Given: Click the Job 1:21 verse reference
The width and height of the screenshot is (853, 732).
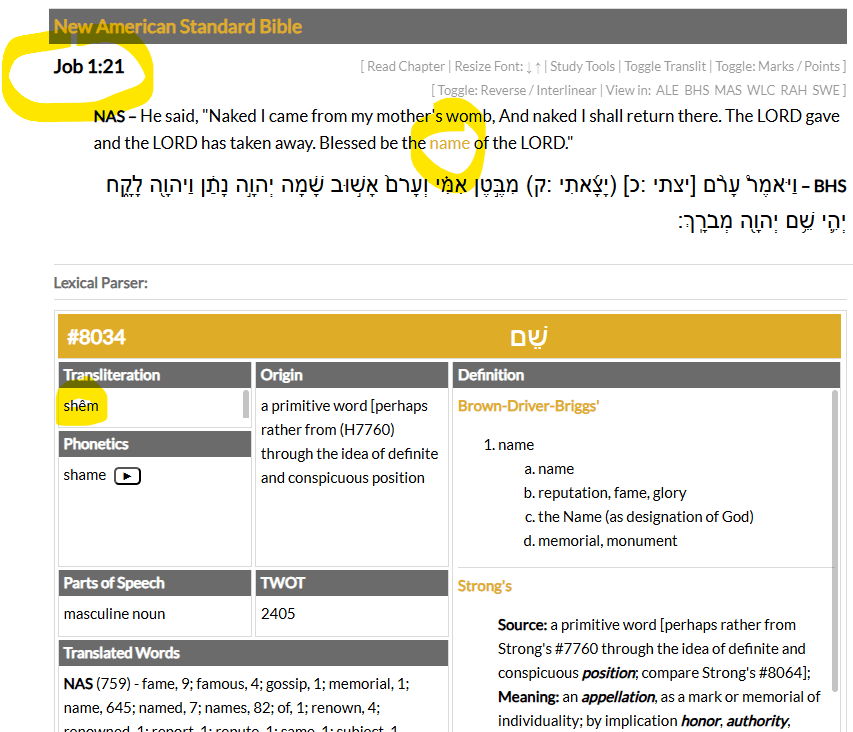Looking at the screenshot, I should pos(89,67).
